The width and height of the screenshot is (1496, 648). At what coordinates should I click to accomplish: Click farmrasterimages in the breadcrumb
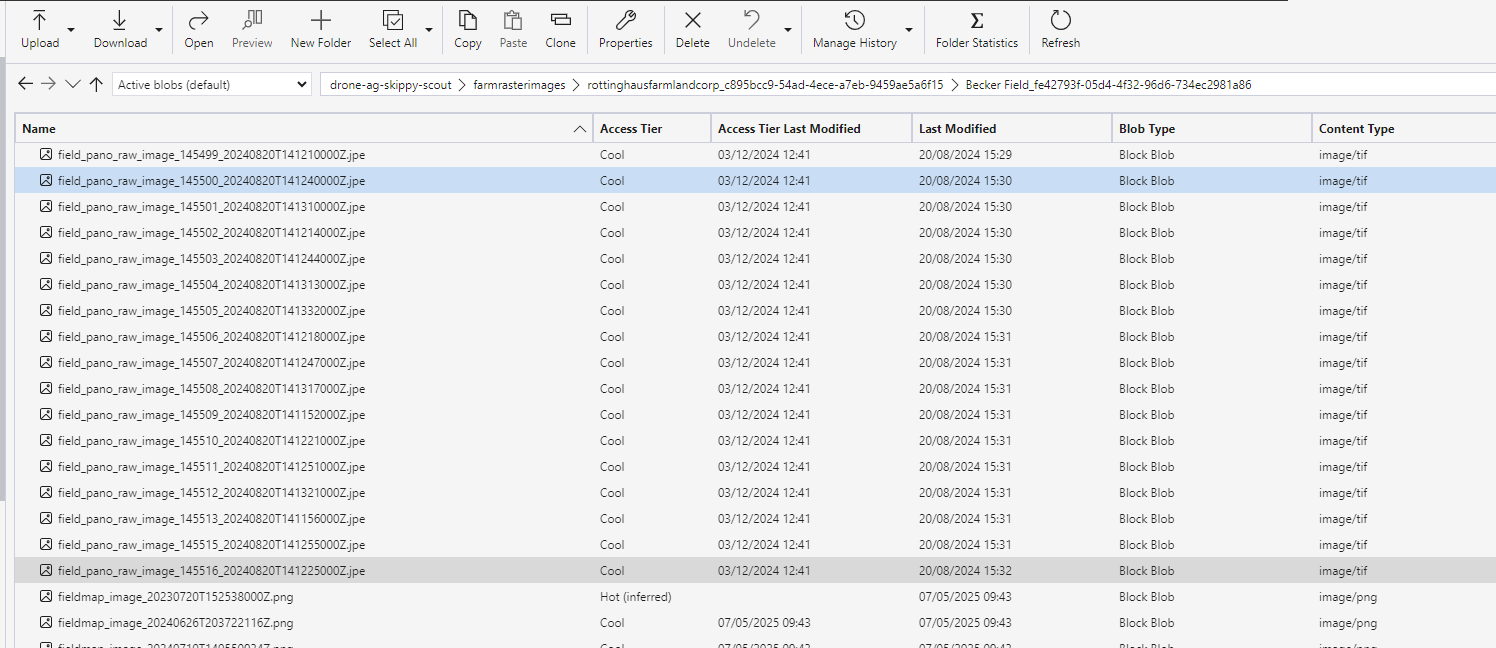pos(519,85)
